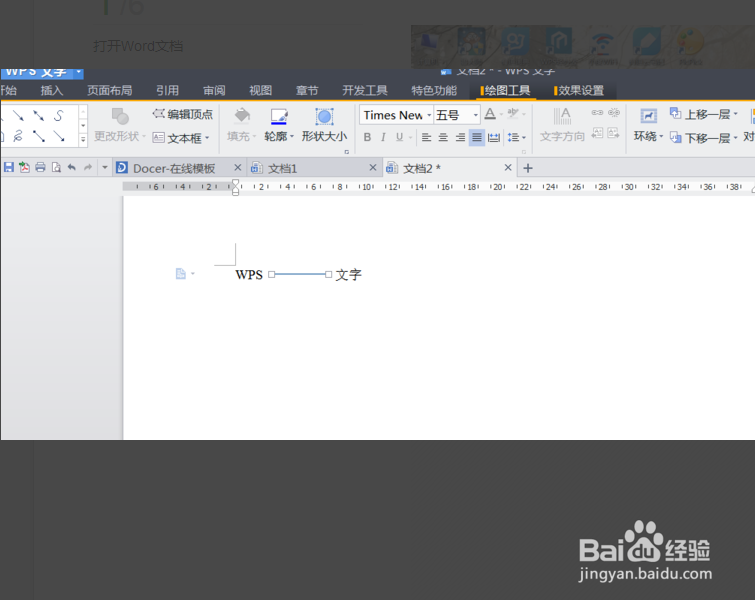Click the paragraph layout icon beside document text

pyautogui.click(x=181, y=274)
